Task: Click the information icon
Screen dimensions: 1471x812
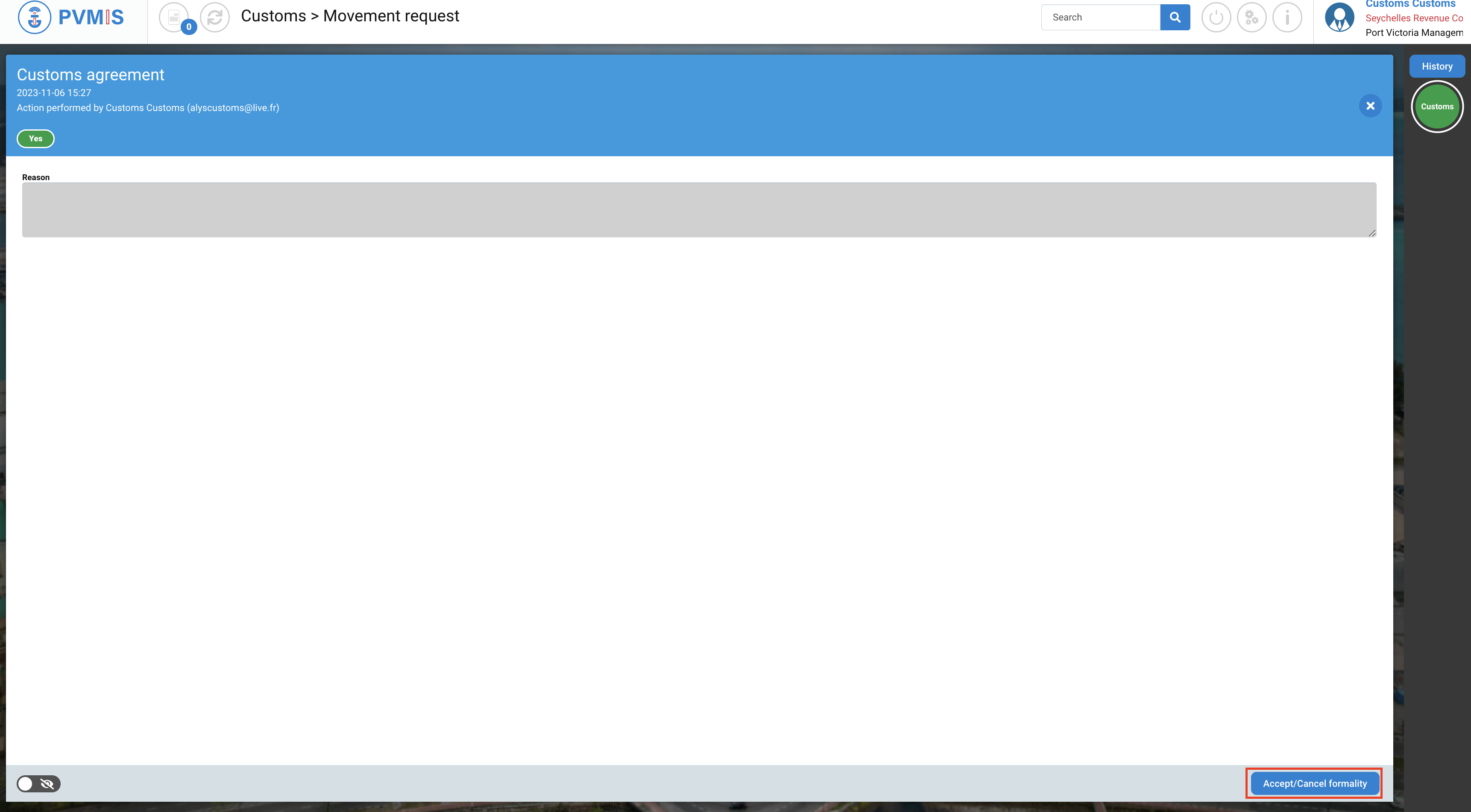Action: coord(1286,17)
